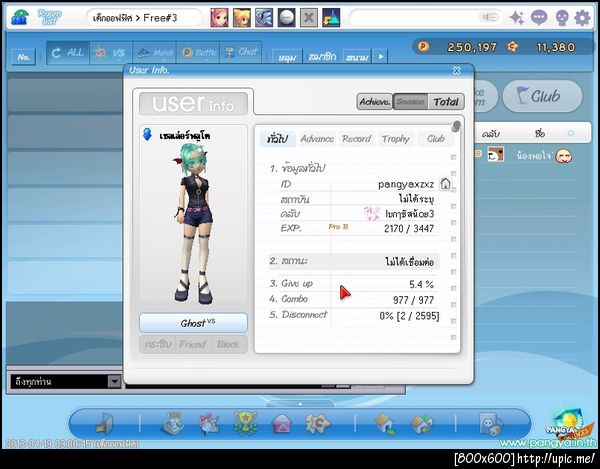Select the ทั่วไป tab
Image resolution: width=600 pixels, height=469 pixels.
pyautogui.click(x=278, y=139)
